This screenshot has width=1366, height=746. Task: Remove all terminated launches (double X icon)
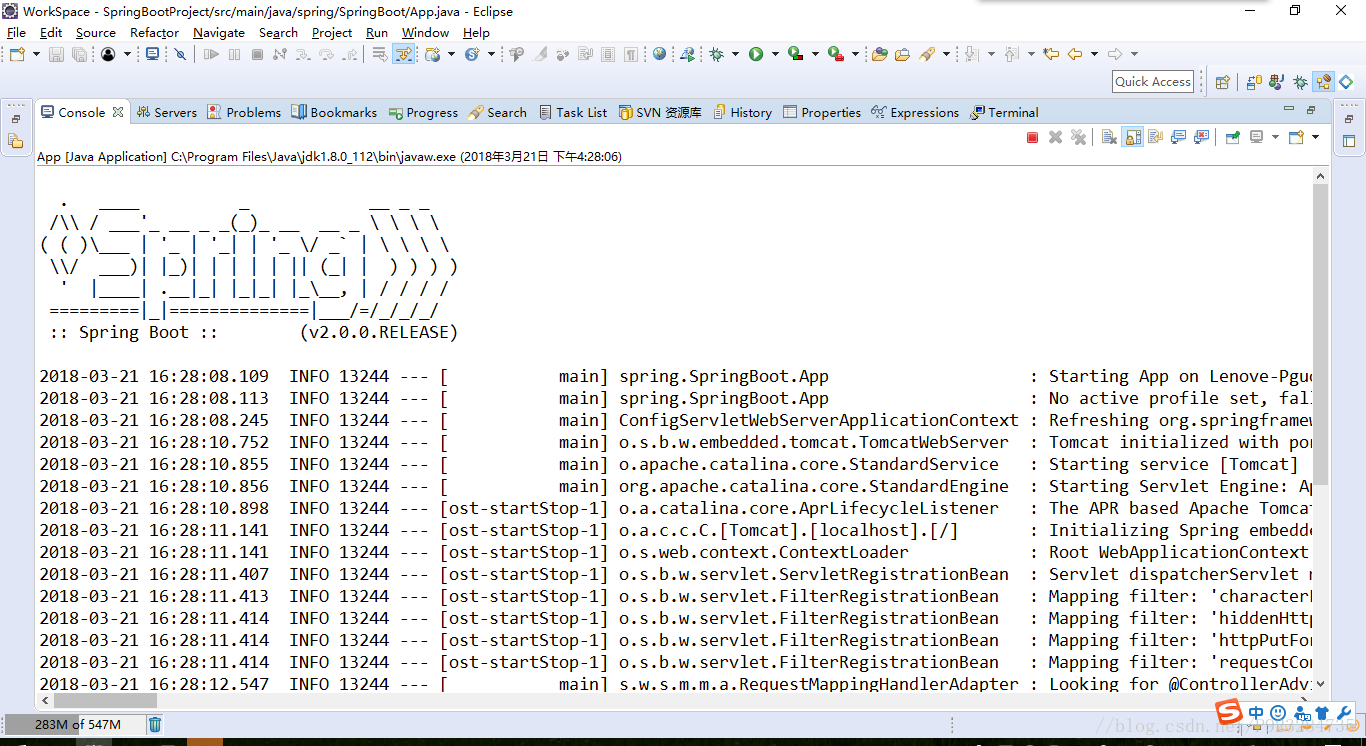point(1078,137)
